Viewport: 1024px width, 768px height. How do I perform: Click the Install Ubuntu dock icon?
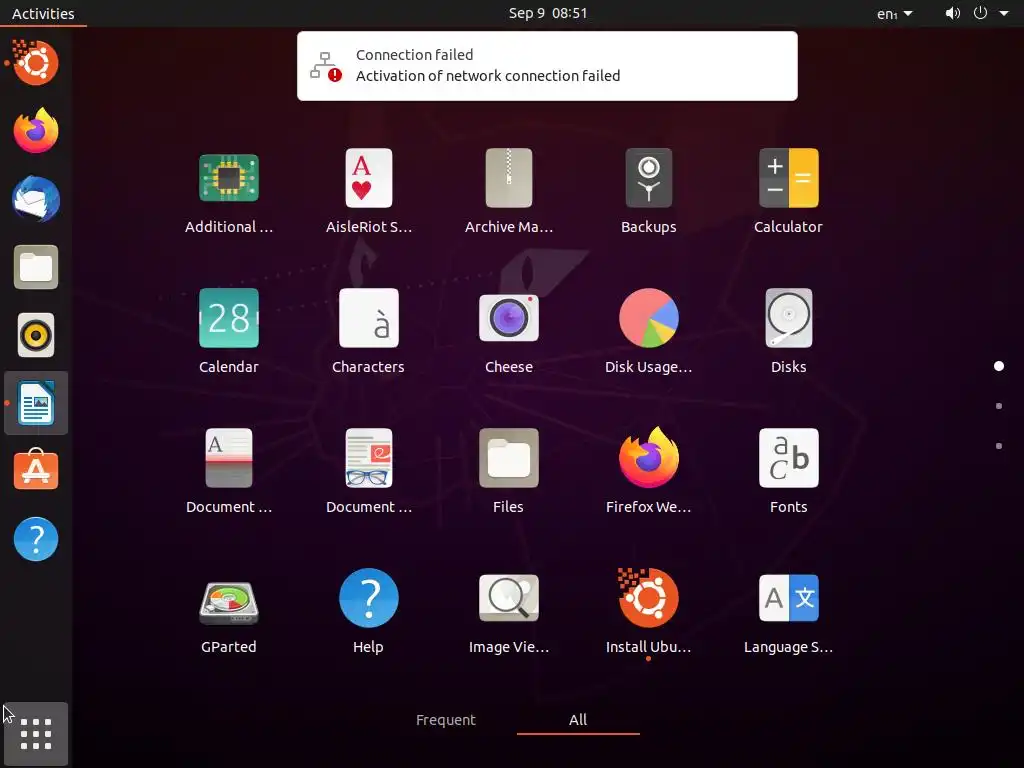coord(36,63)
